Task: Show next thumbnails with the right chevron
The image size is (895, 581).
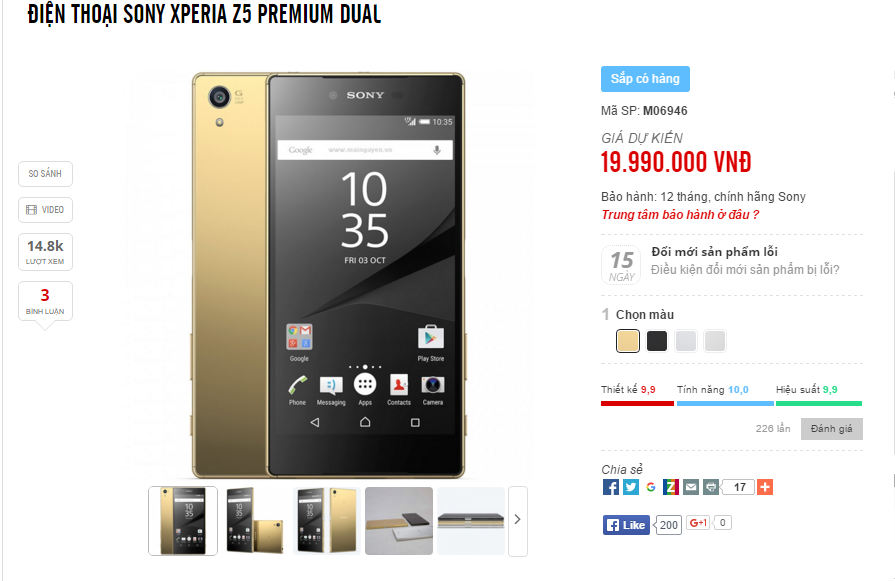Action: 518,520
